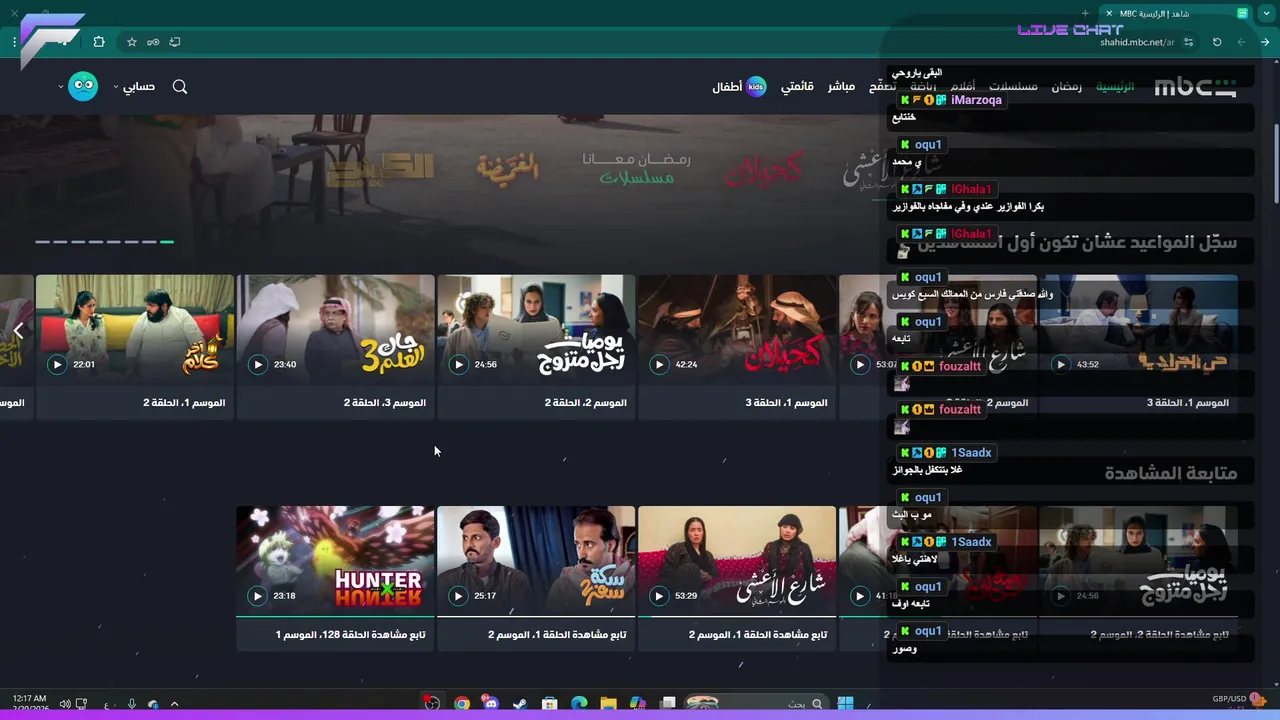
Task: Reload the Shahid page
Action: click(x=1217, y=42)
